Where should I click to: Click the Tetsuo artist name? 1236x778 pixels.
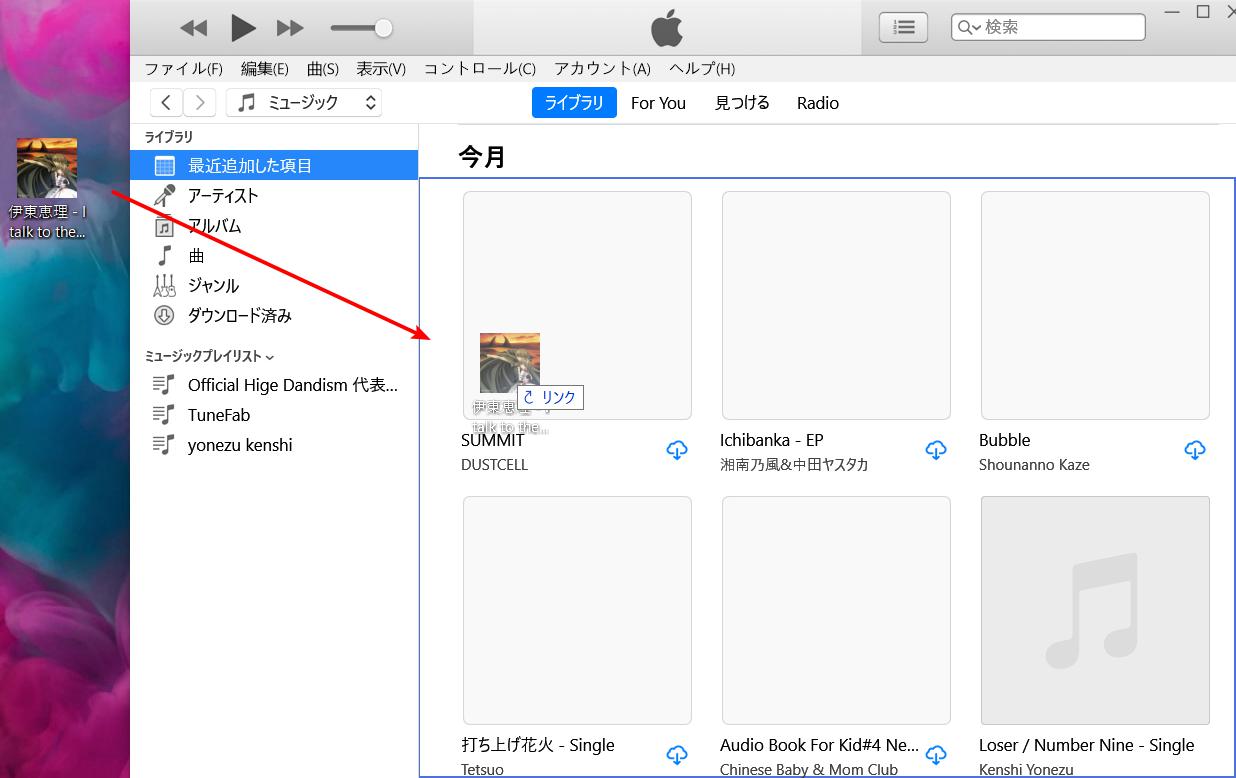coord(482,770)
